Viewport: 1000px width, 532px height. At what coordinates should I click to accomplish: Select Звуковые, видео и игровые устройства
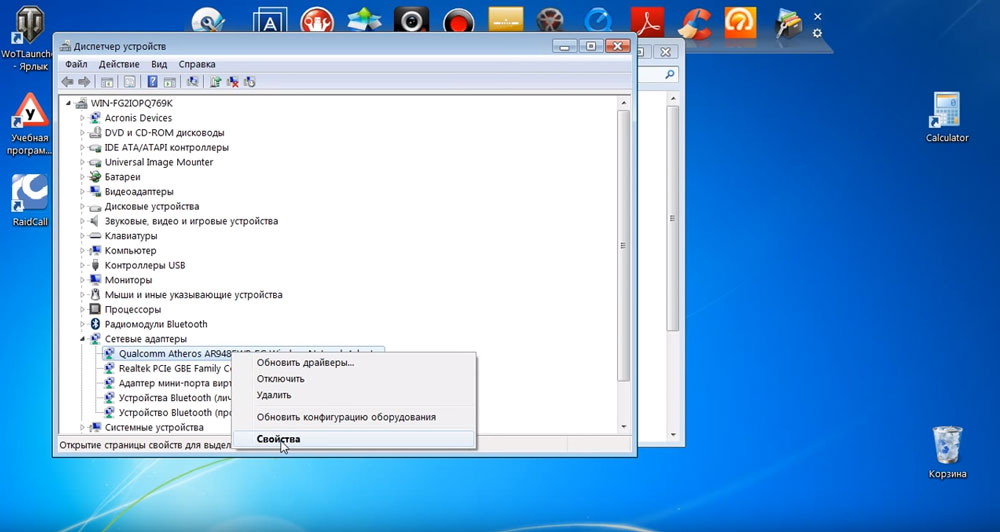[x=191, y=221]
